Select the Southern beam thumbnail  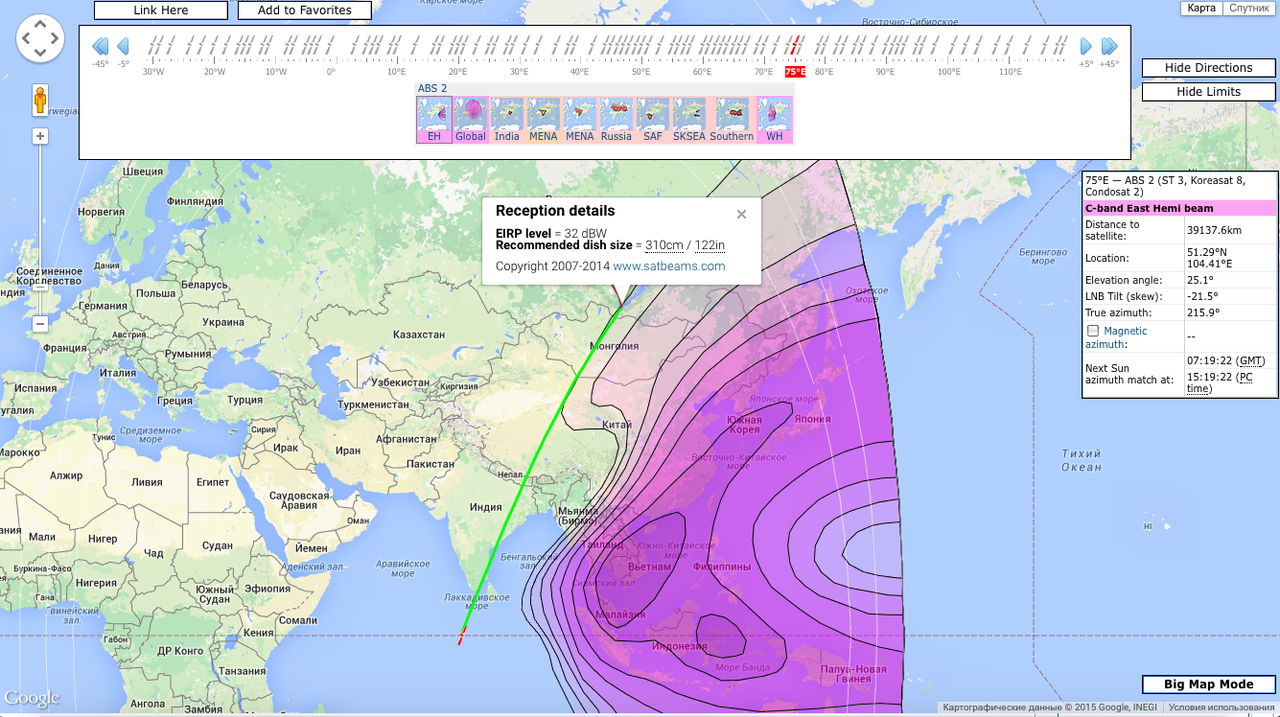(732, 120)
